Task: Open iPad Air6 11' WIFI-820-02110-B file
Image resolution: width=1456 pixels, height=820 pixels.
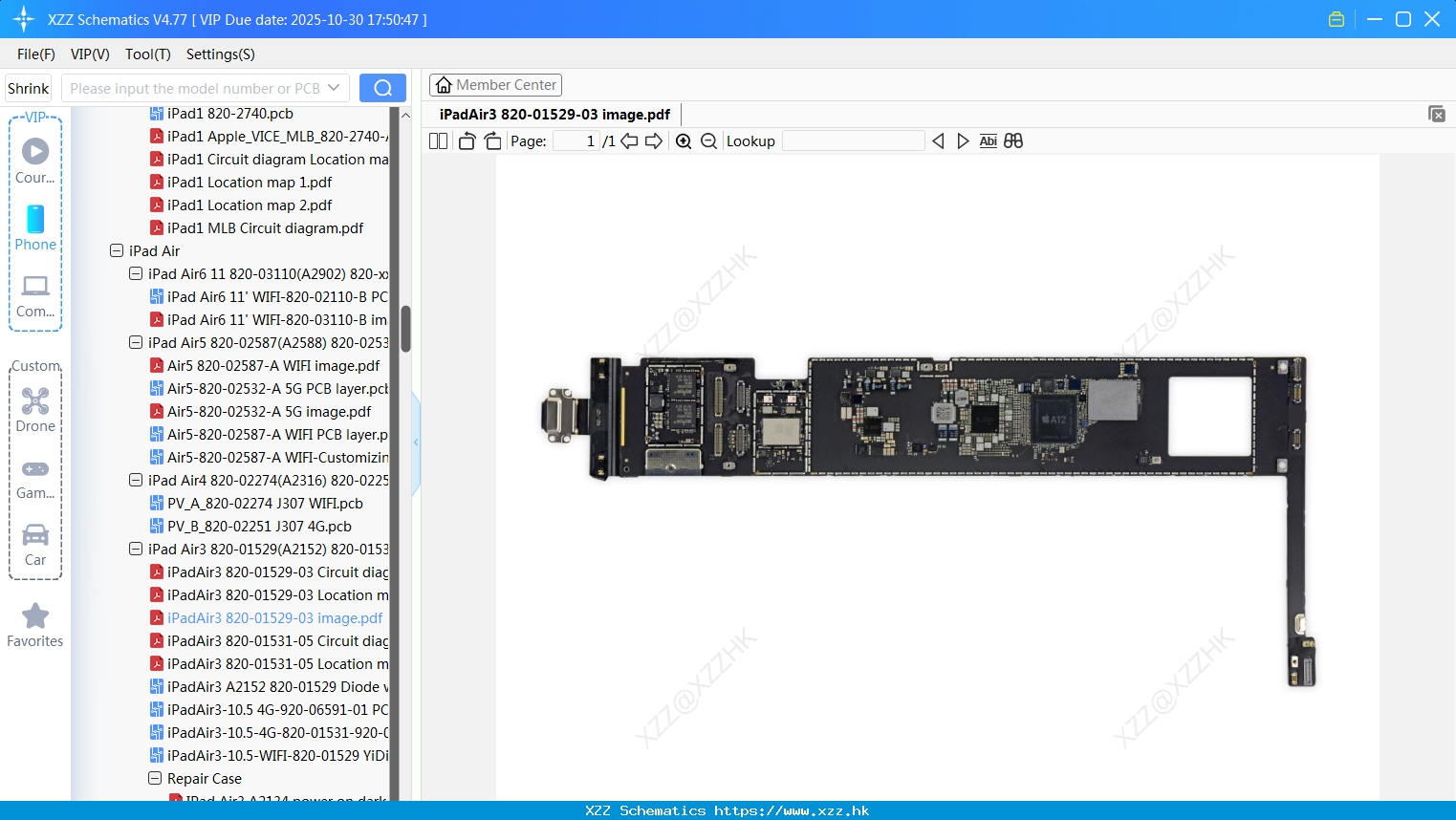Action: pos(277,297)
